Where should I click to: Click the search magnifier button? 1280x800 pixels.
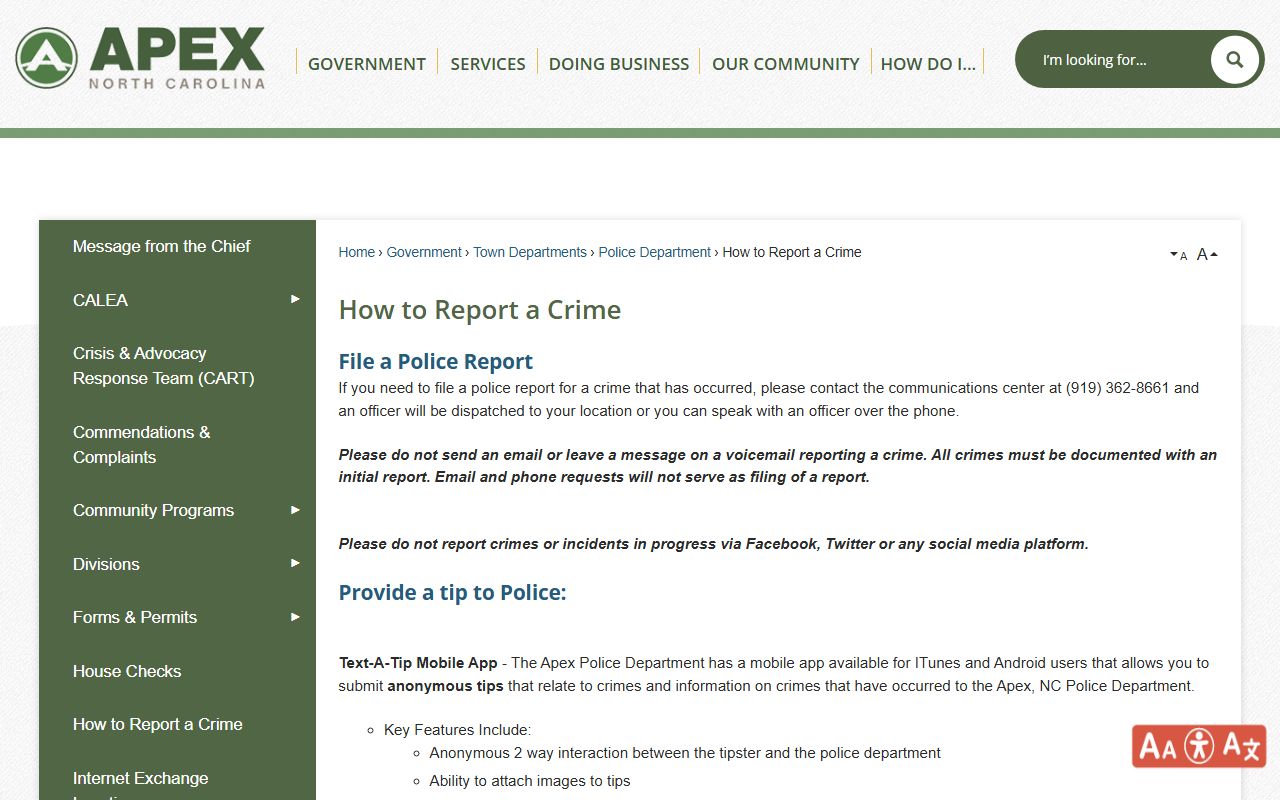coord(1234,59)
